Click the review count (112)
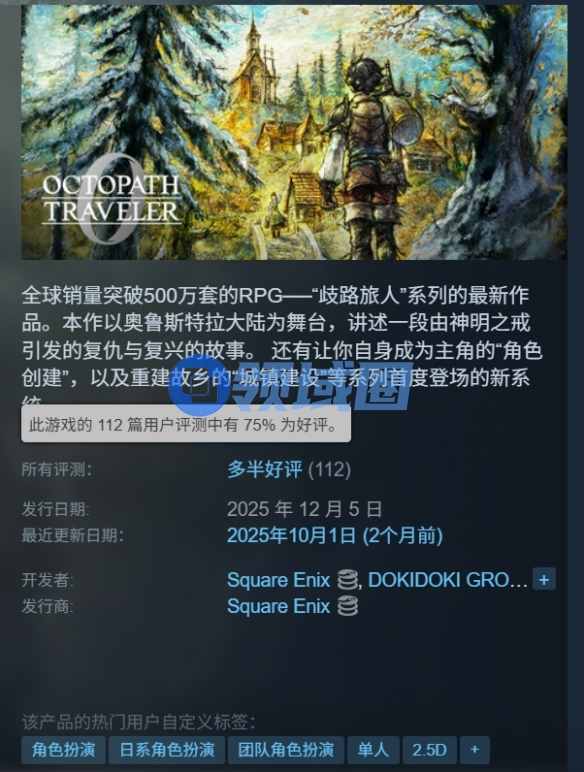This screenshot has height=772, width=584. click(x=329, y=469)
